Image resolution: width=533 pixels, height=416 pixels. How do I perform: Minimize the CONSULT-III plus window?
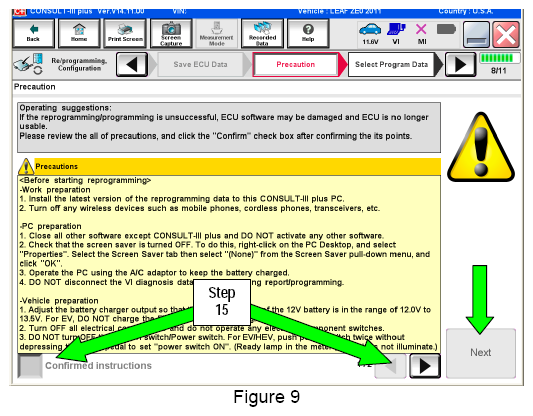[x=476, y=34]
